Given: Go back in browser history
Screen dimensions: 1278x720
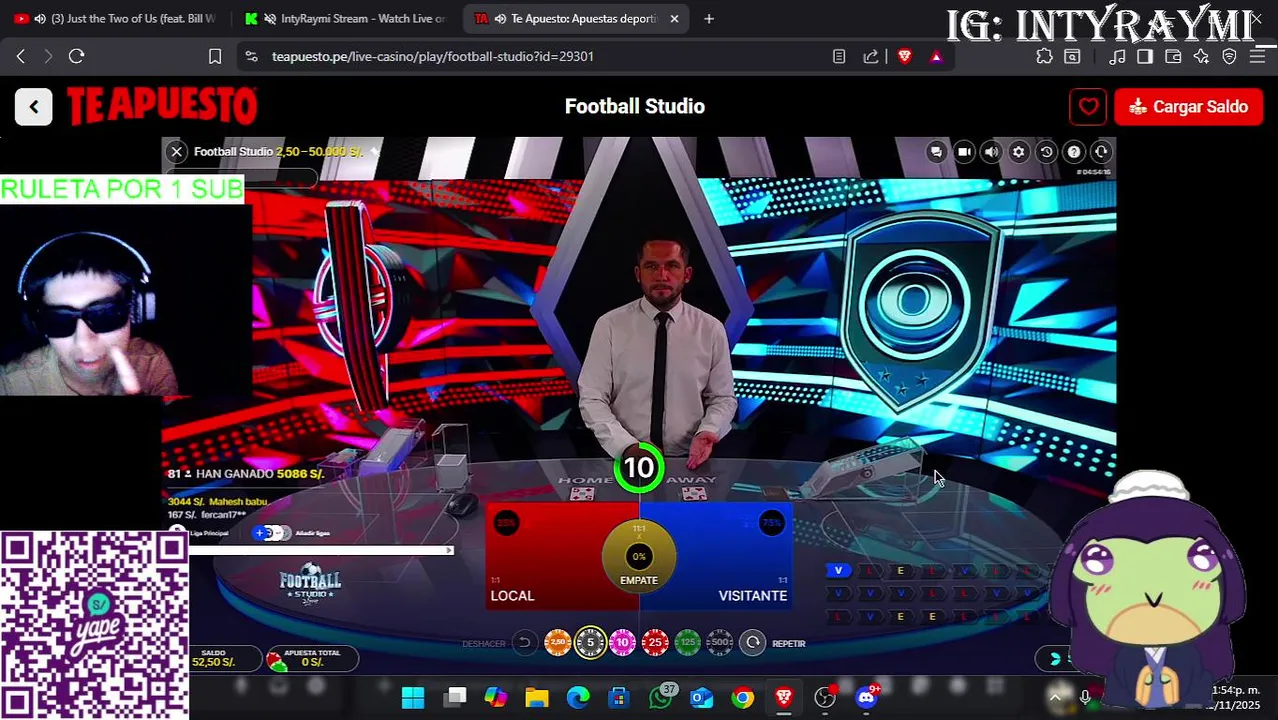Looking at the screenshot, I should [21, 57].
